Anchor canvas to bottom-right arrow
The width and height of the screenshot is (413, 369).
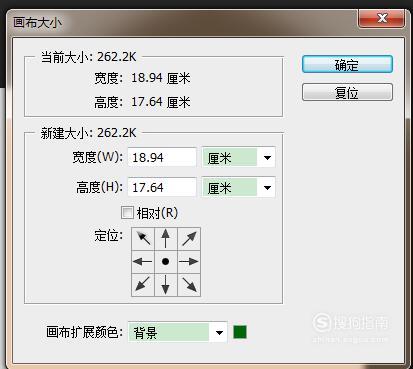click(189, 285)
